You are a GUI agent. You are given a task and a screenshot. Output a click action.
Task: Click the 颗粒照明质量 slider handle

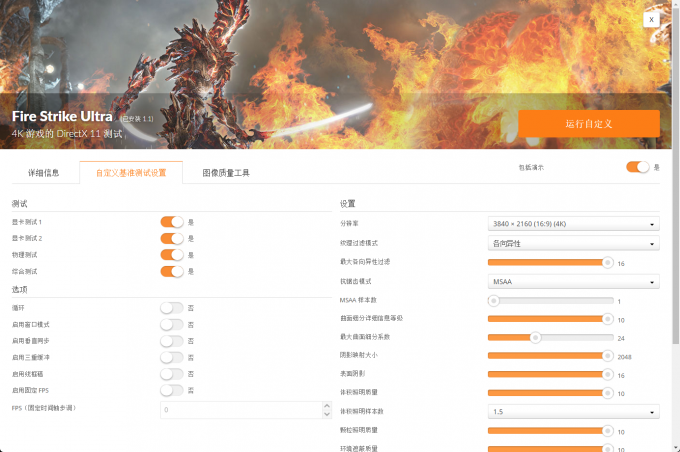pos(608,431)
